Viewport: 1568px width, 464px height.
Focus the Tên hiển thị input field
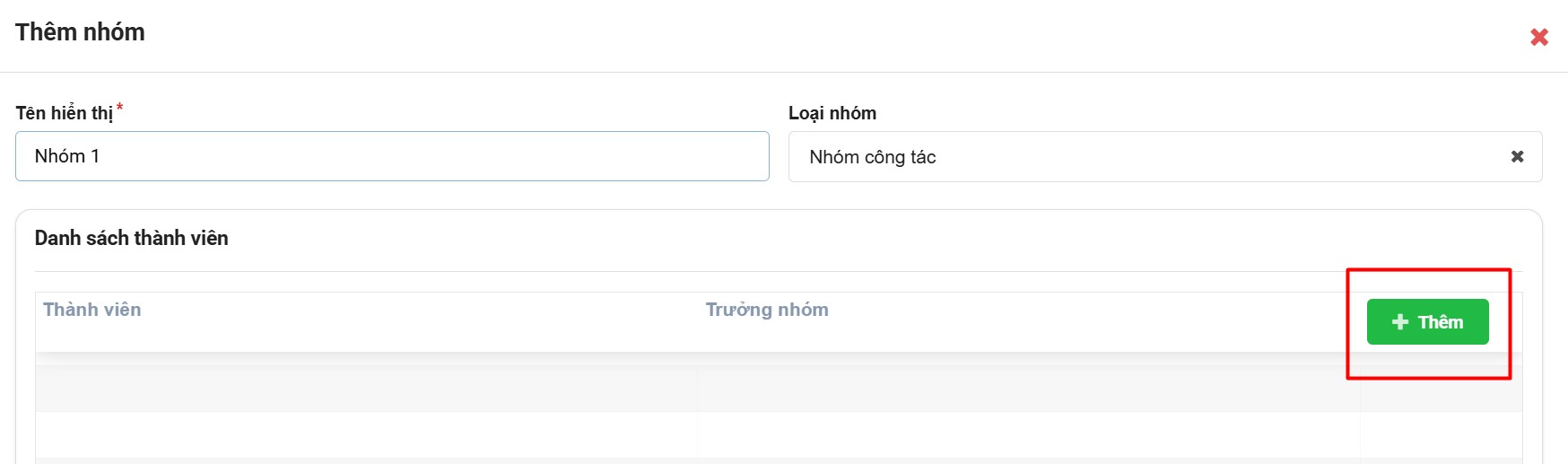pyautogui.click(x=392, y=156)
